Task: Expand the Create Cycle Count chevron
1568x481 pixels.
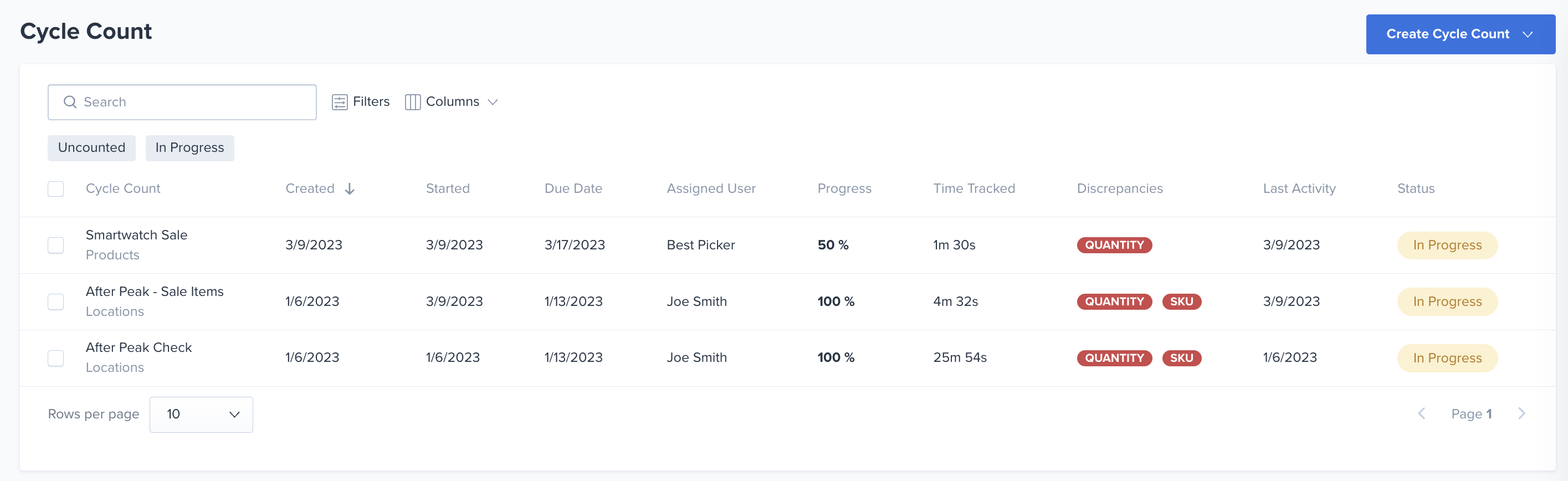Action: tap(1527, 34)
